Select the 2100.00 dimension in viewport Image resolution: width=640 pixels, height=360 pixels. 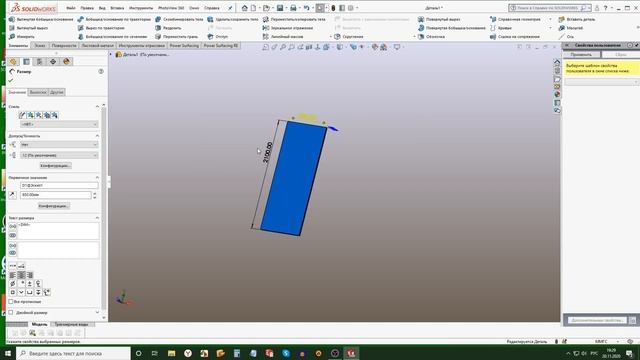click(267, 152)
